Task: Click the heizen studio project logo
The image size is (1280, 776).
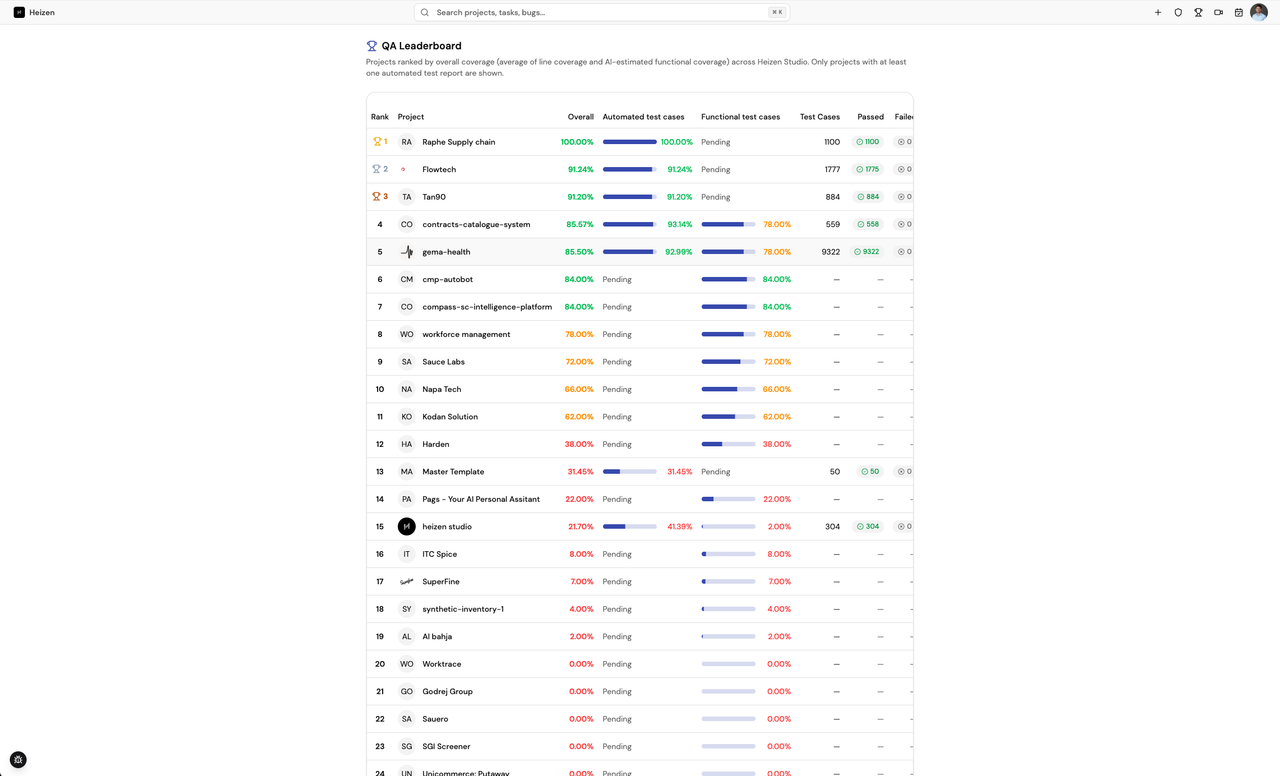Action: (406, 526)
